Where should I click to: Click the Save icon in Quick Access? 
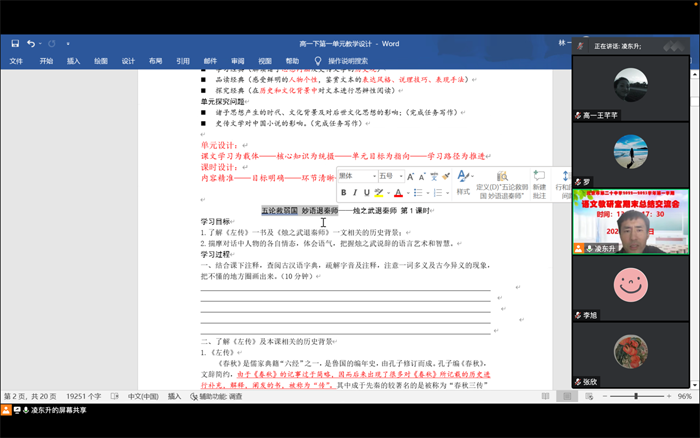[x=15, y=43]
